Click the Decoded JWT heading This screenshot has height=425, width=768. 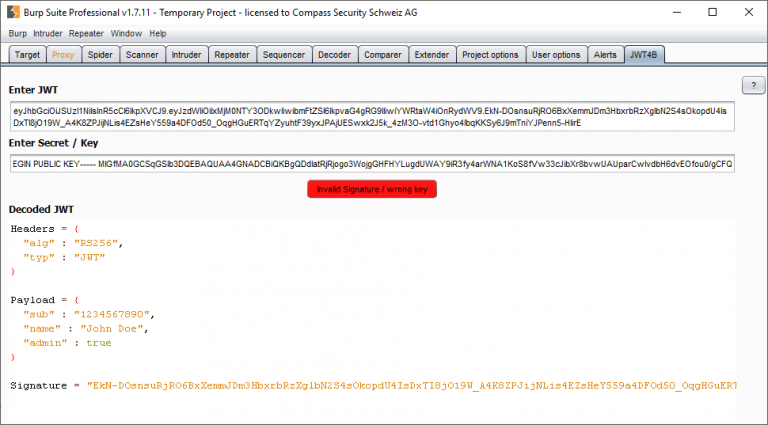pyautogui.click(x=41, y=210)
